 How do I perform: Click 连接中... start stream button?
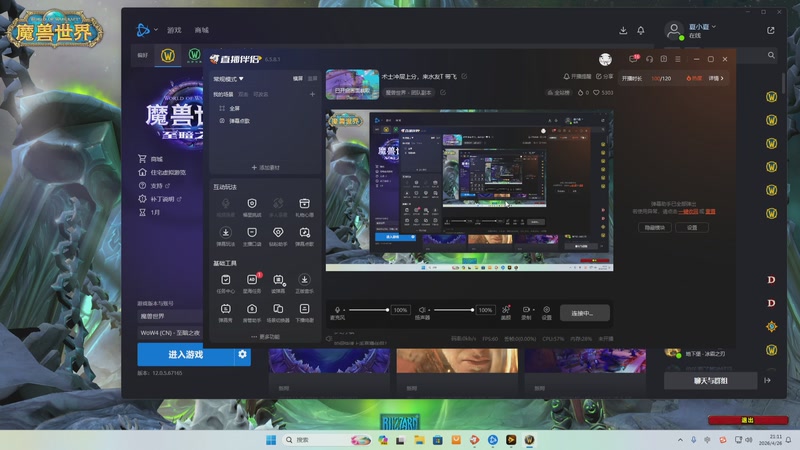(585, 313)
